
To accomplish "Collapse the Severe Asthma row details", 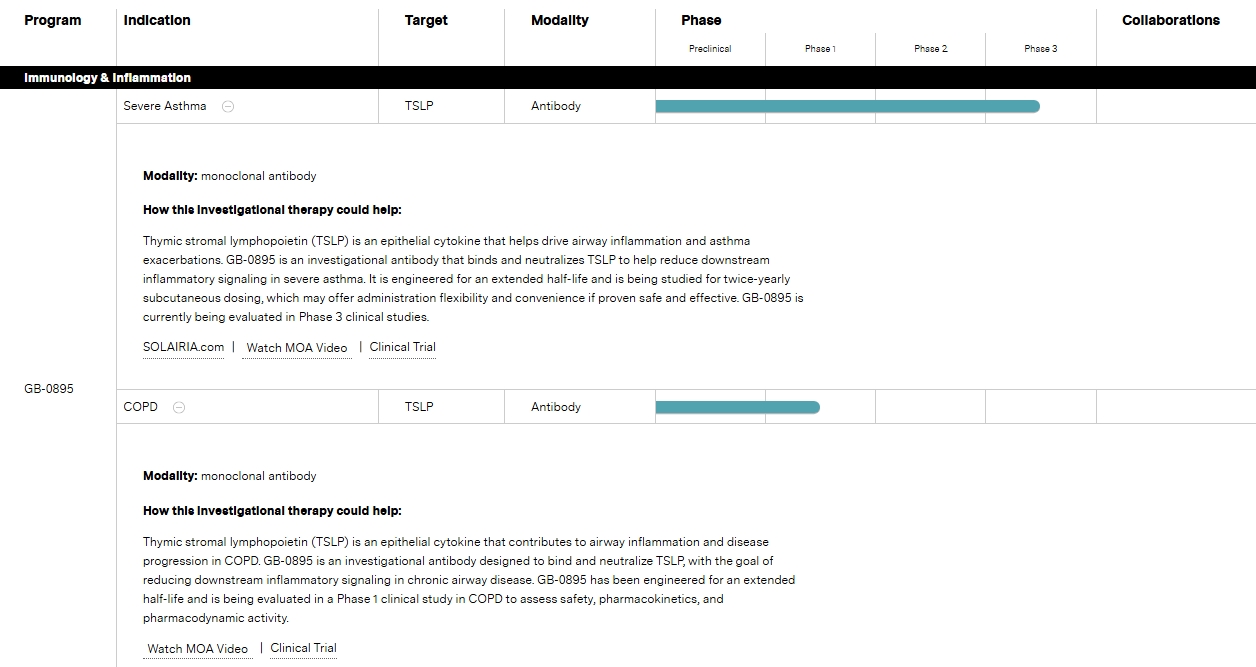I will tap(228, 106).
